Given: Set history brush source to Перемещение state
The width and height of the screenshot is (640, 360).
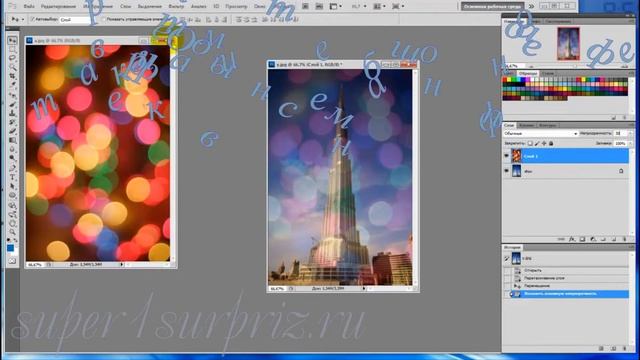Looking at the screenshot, I should (x=507, y=286).
